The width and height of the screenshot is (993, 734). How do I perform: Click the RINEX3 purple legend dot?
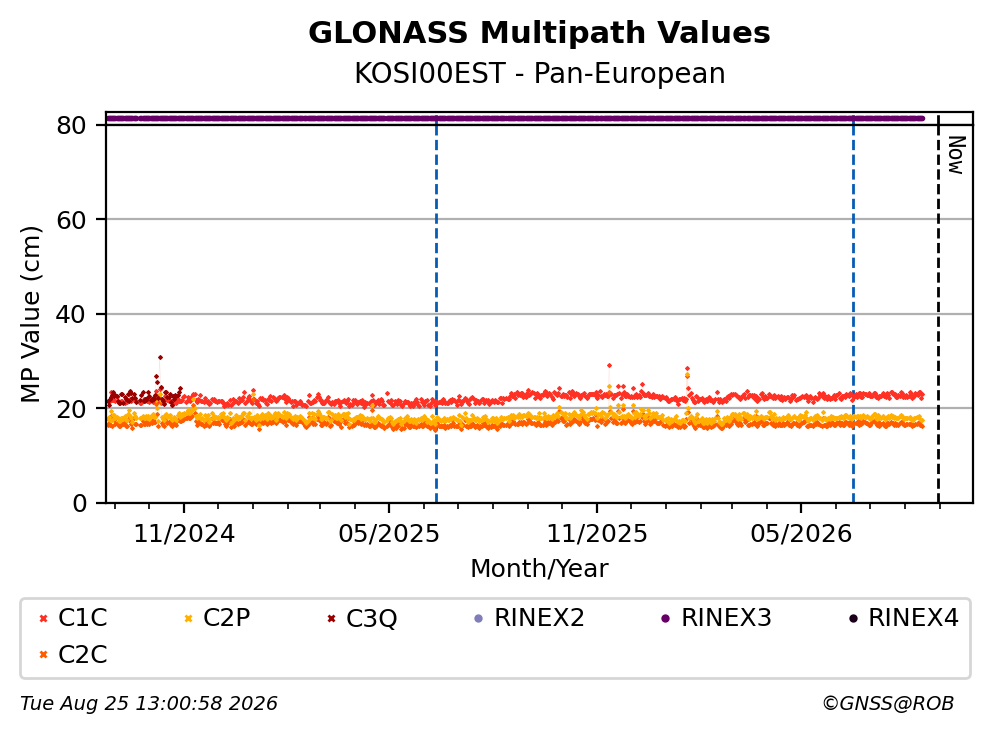(x=666, y=618)
